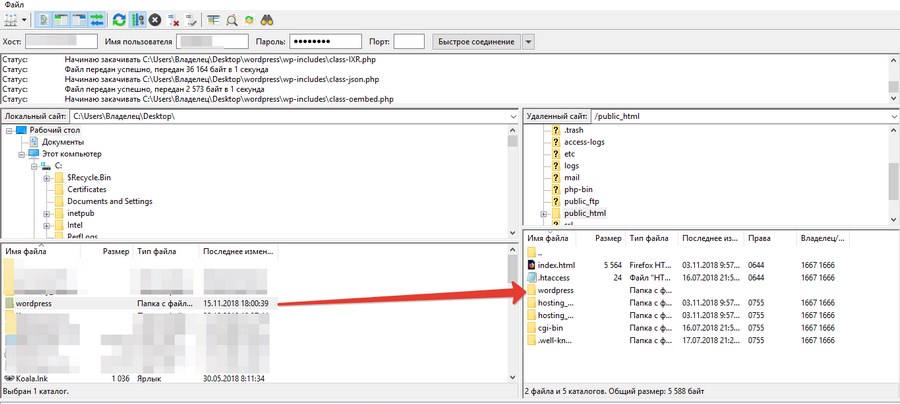The image size is (900, 404).
Task: Expand the inetpub folder in local tree
Action: tap(46, 214)
